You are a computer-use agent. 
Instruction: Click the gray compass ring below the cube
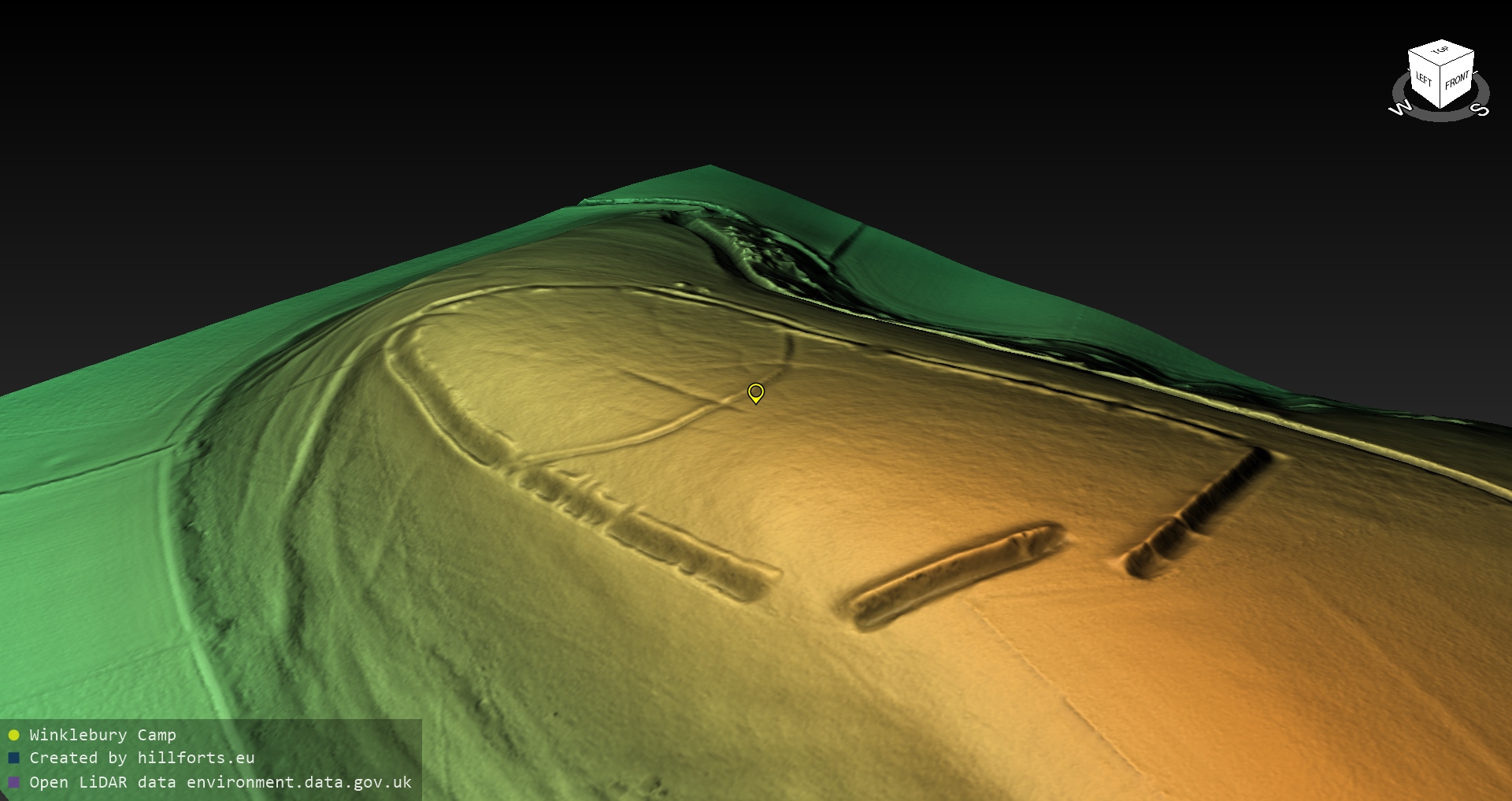[1441, 117]
